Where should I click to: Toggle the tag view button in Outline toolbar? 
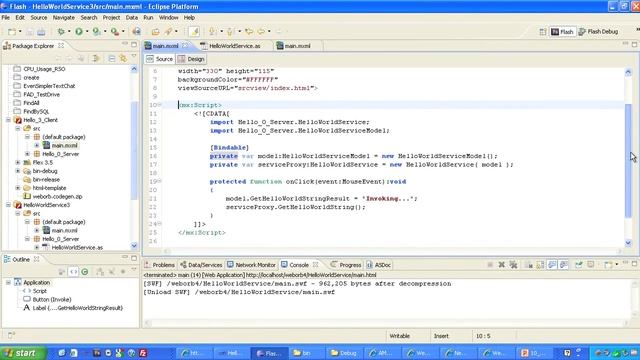click(x=73, y=271)
